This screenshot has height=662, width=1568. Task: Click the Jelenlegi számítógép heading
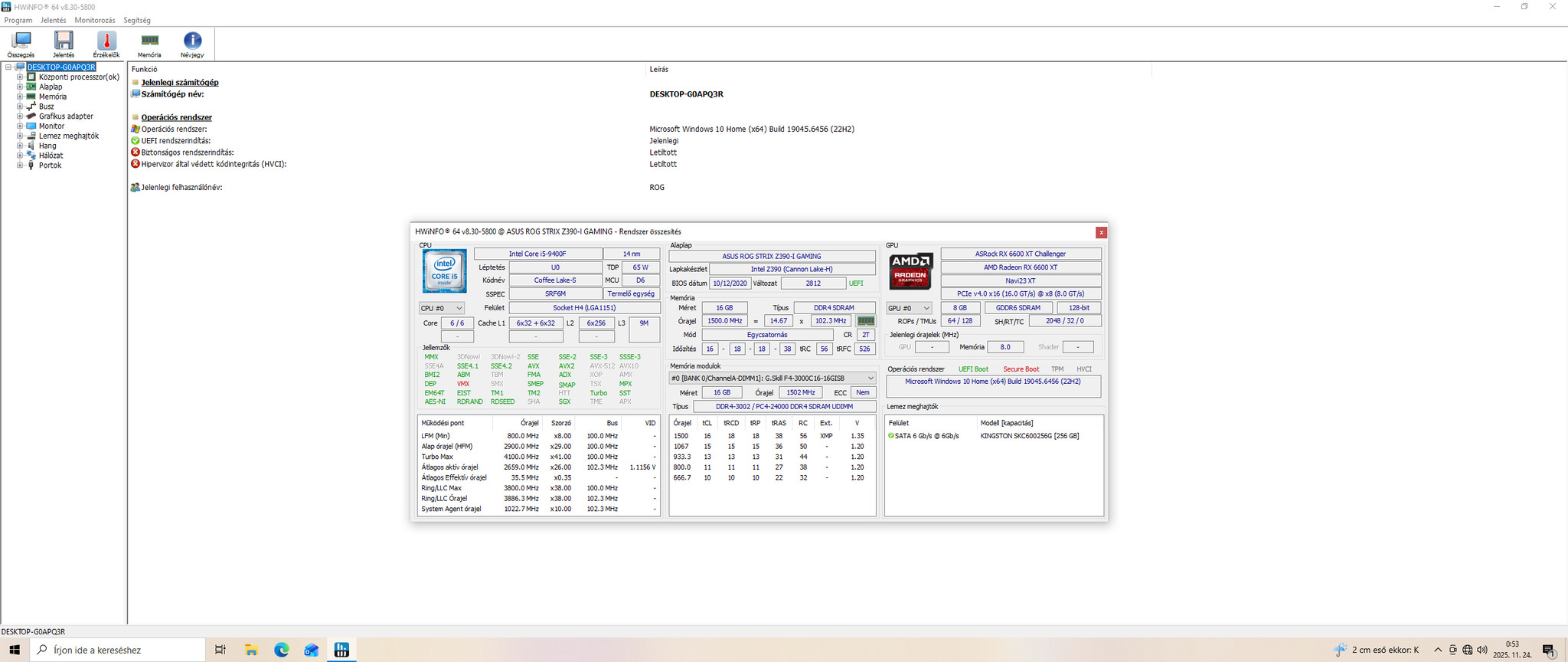(x=180, y=83)
